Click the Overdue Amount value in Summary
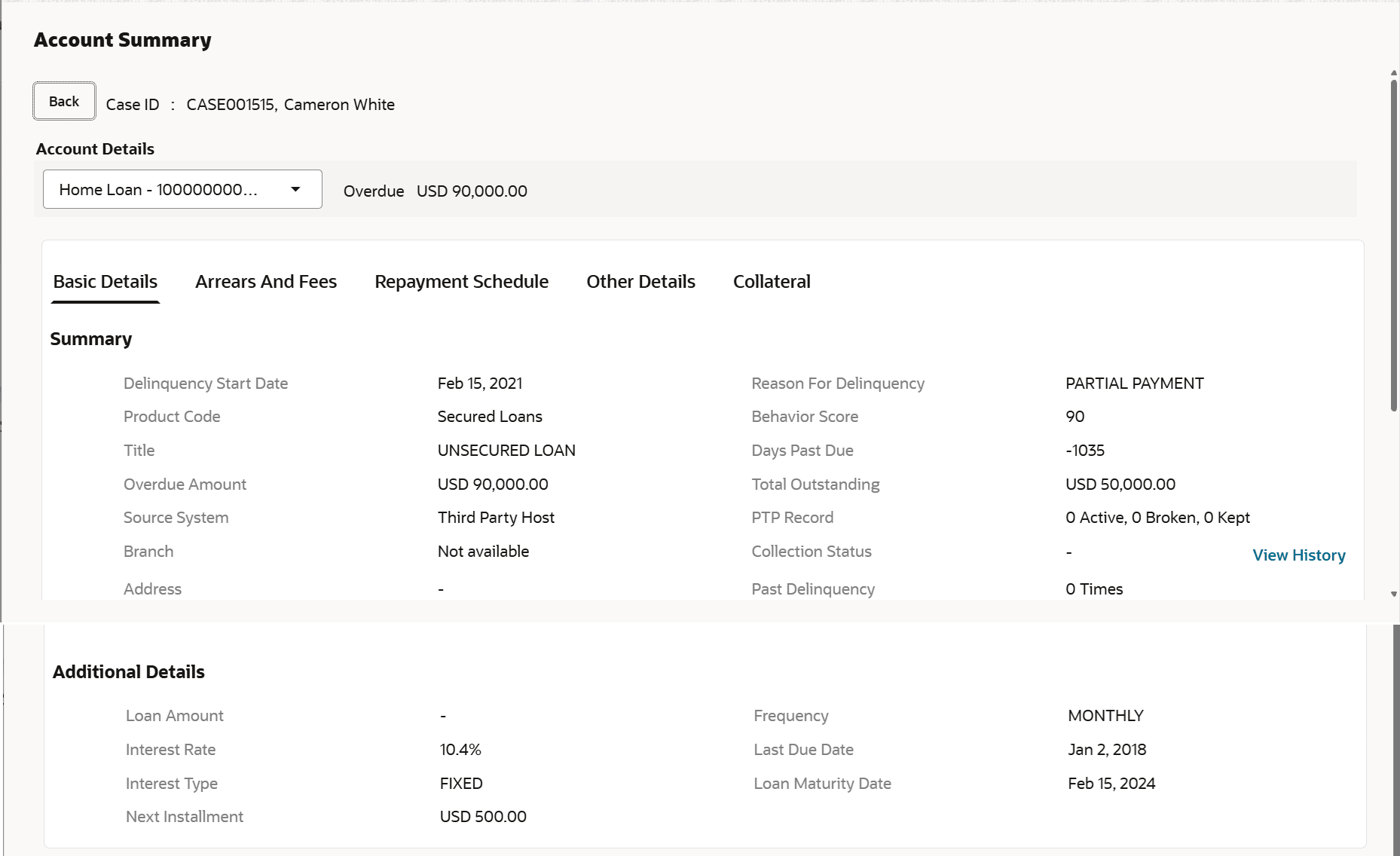This screenshot has height=856, width=1400. click(x=493, y=485)
